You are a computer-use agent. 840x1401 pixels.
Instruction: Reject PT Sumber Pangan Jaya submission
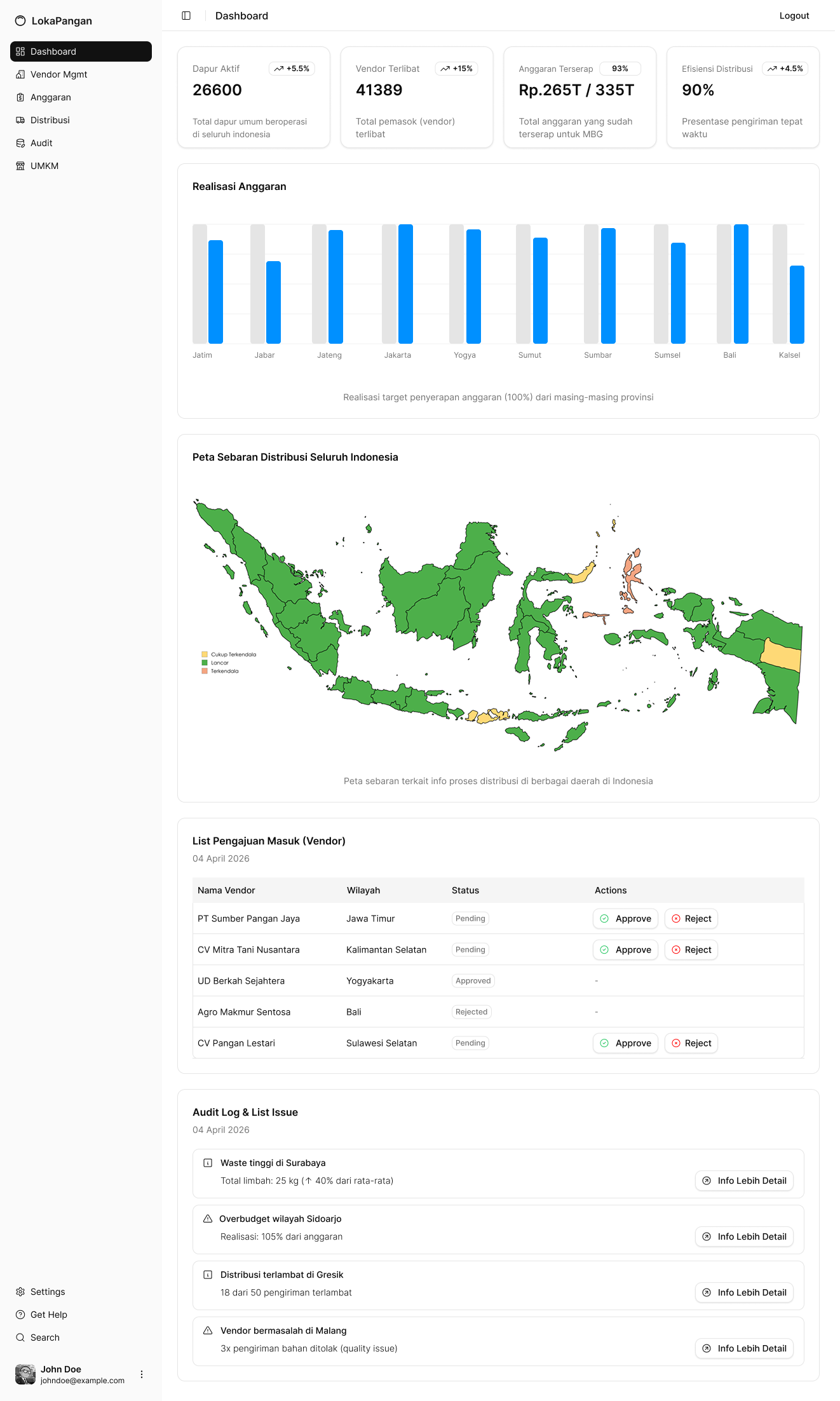pyautogui.click(x=691, y=919)
